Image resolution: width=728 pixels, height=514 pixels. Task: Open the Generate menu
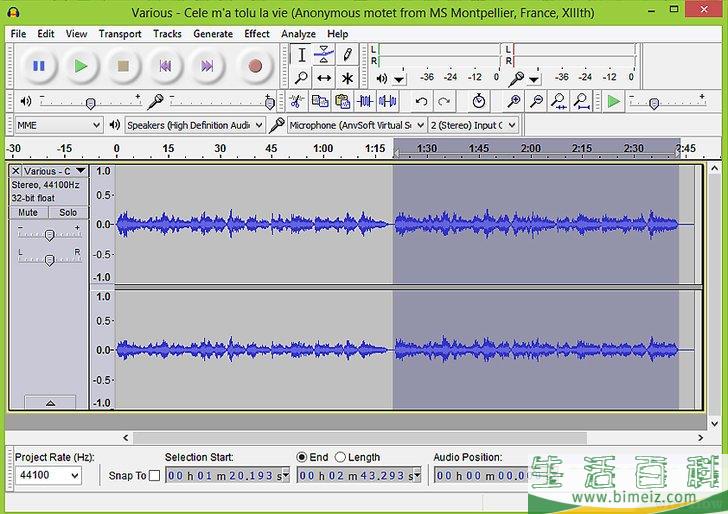coord(213,34)
